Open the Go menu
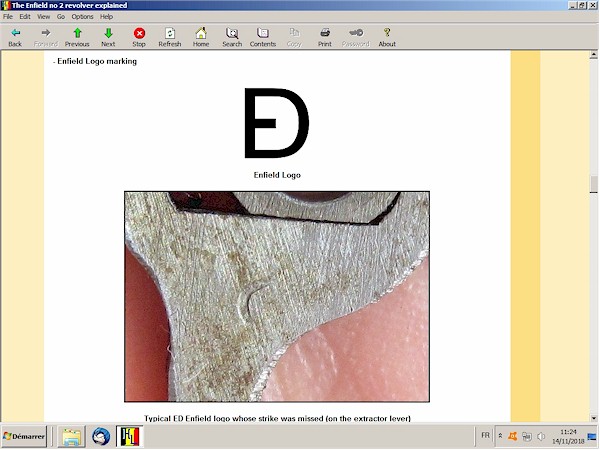 61,17
